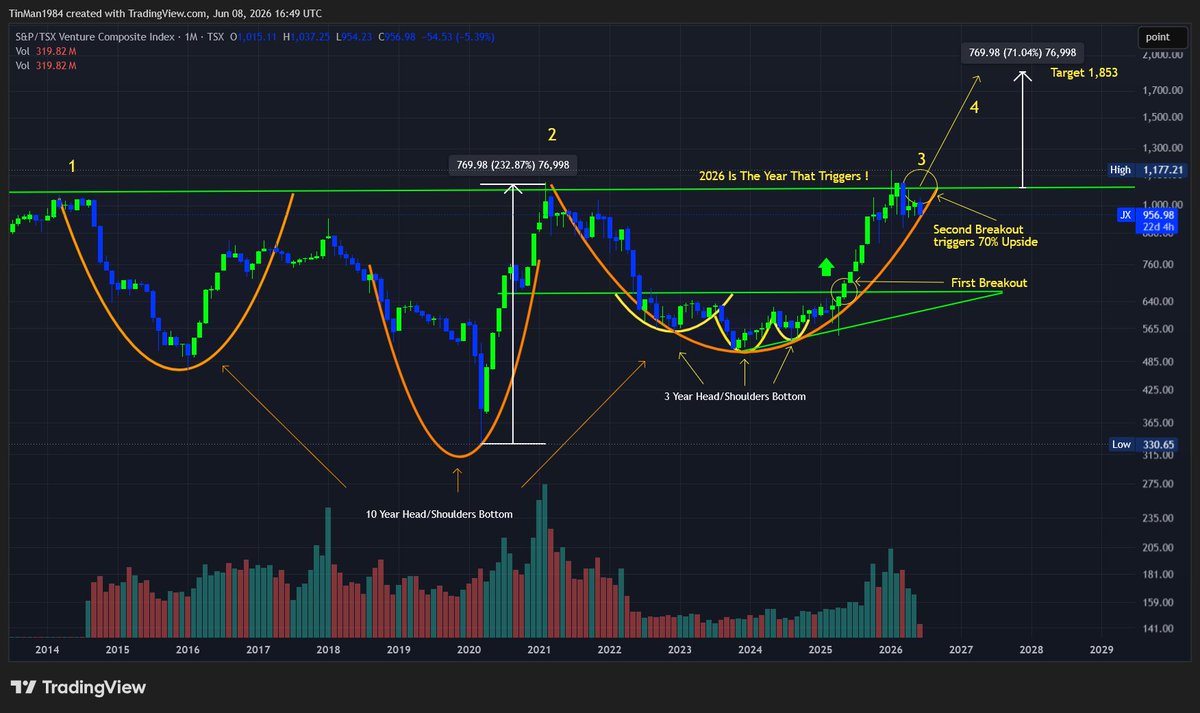The image size is (1200, 713).
Task: Click the green up-arrow marker near 2025
Action: click(827, 267)
